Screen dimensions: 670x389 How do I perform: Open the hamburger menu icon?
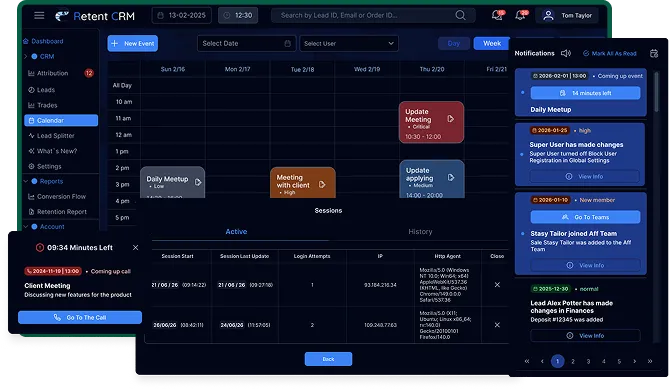(39, 15)
